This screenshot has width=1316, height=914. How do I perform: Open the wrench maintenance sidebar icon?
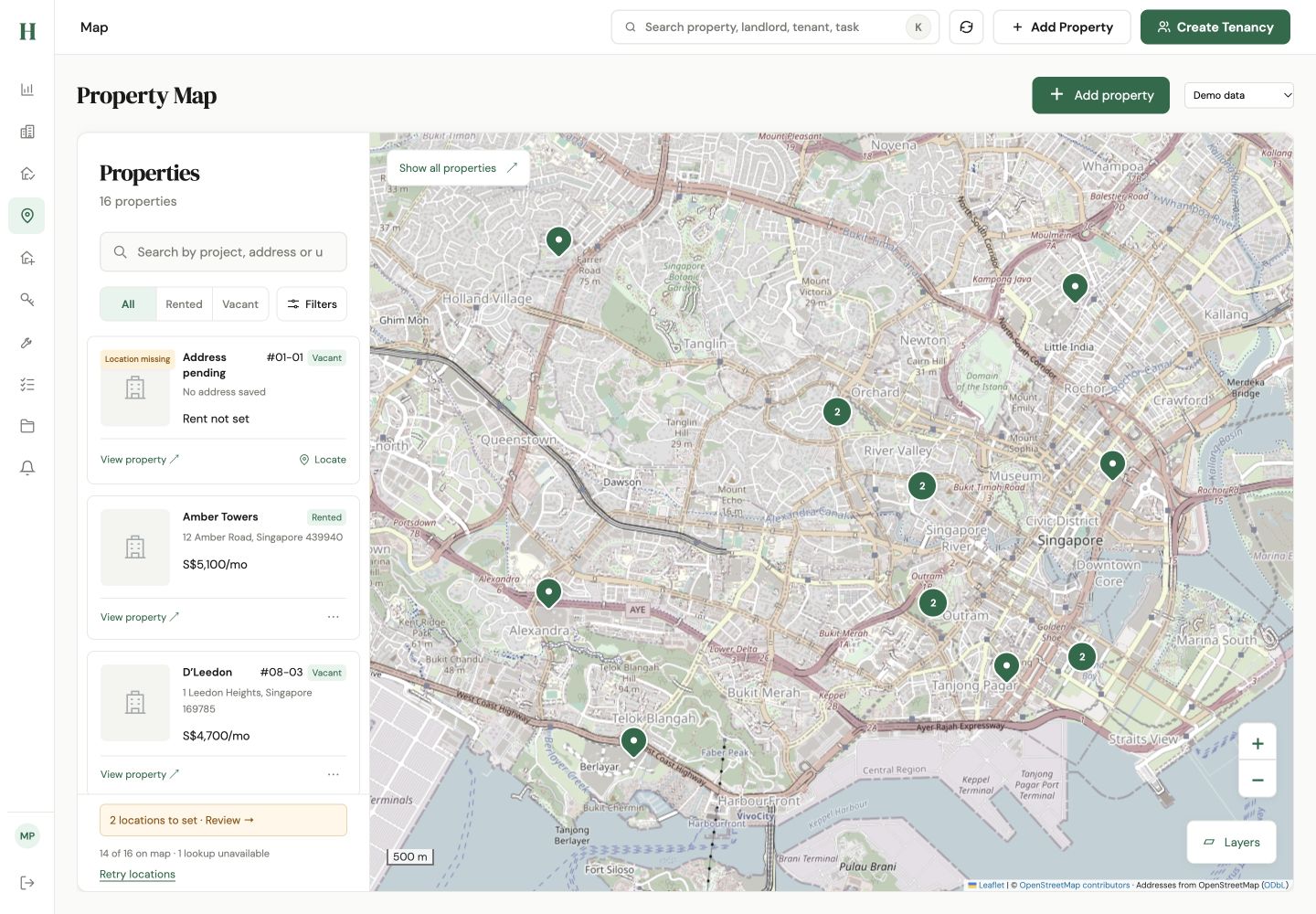tap(27, 342)
